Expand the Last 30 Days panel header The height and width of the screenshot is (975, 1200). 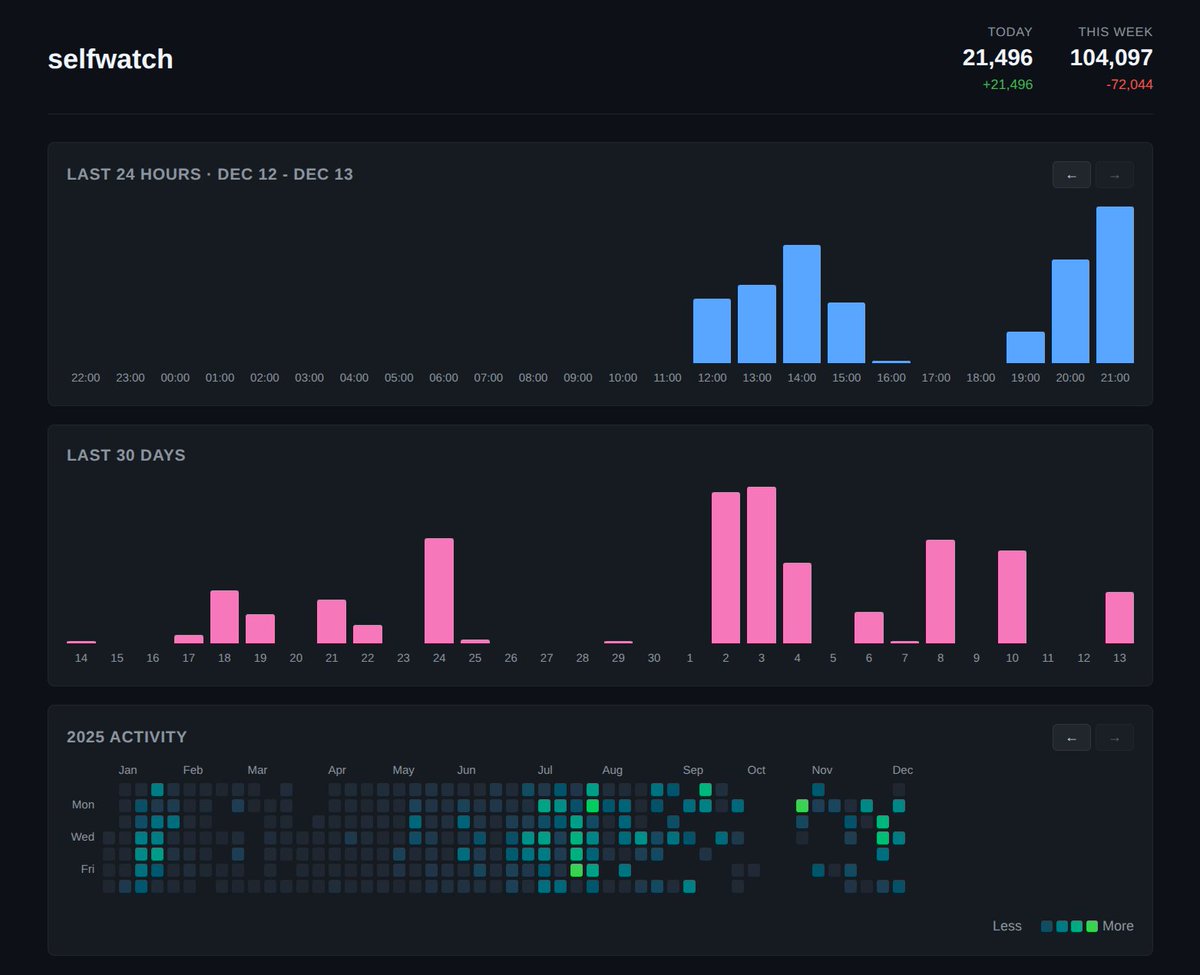[x=126, y=455]
